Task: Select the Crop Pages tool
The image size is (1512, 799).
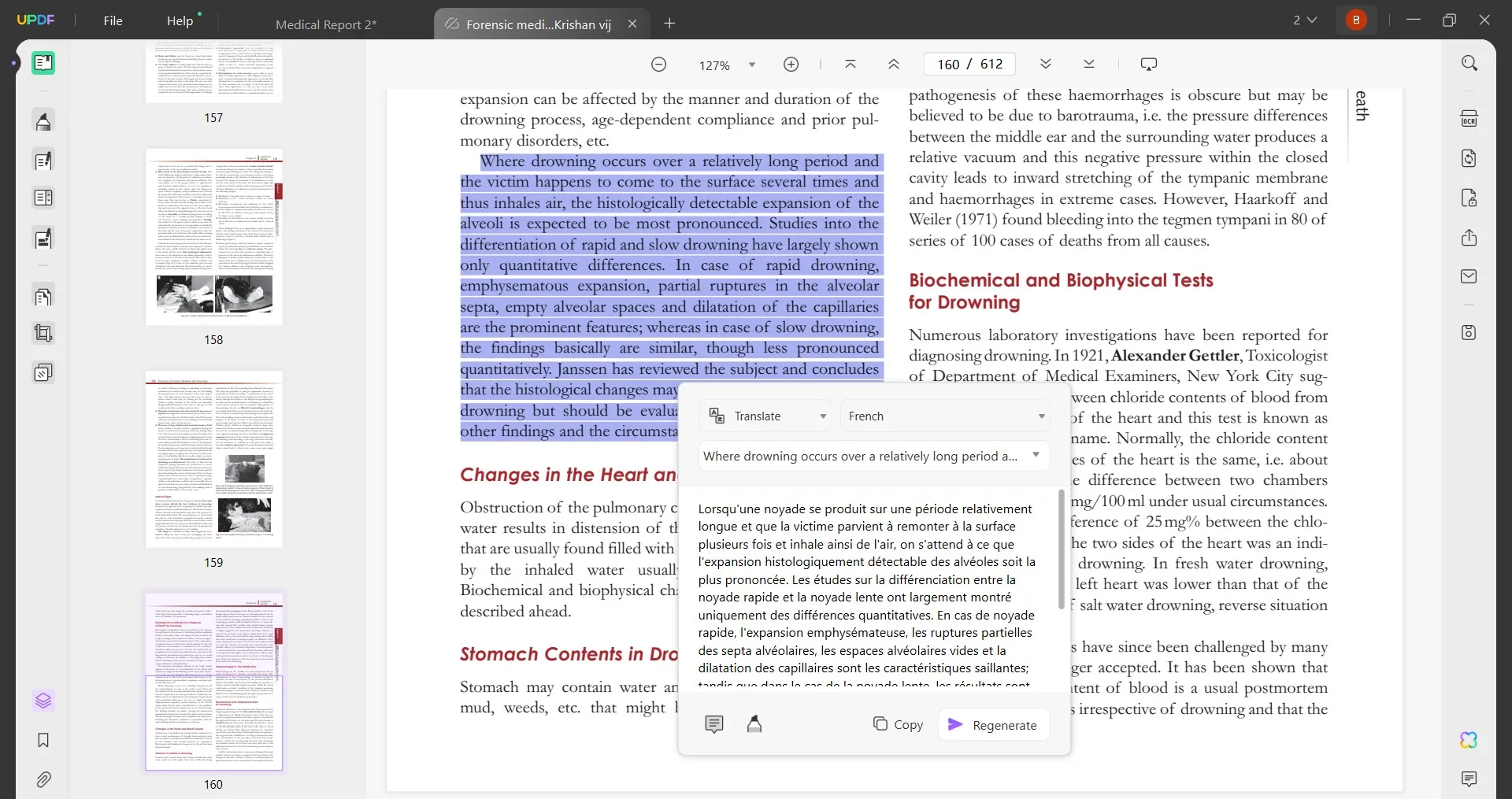Action: [x=43, y=333]
